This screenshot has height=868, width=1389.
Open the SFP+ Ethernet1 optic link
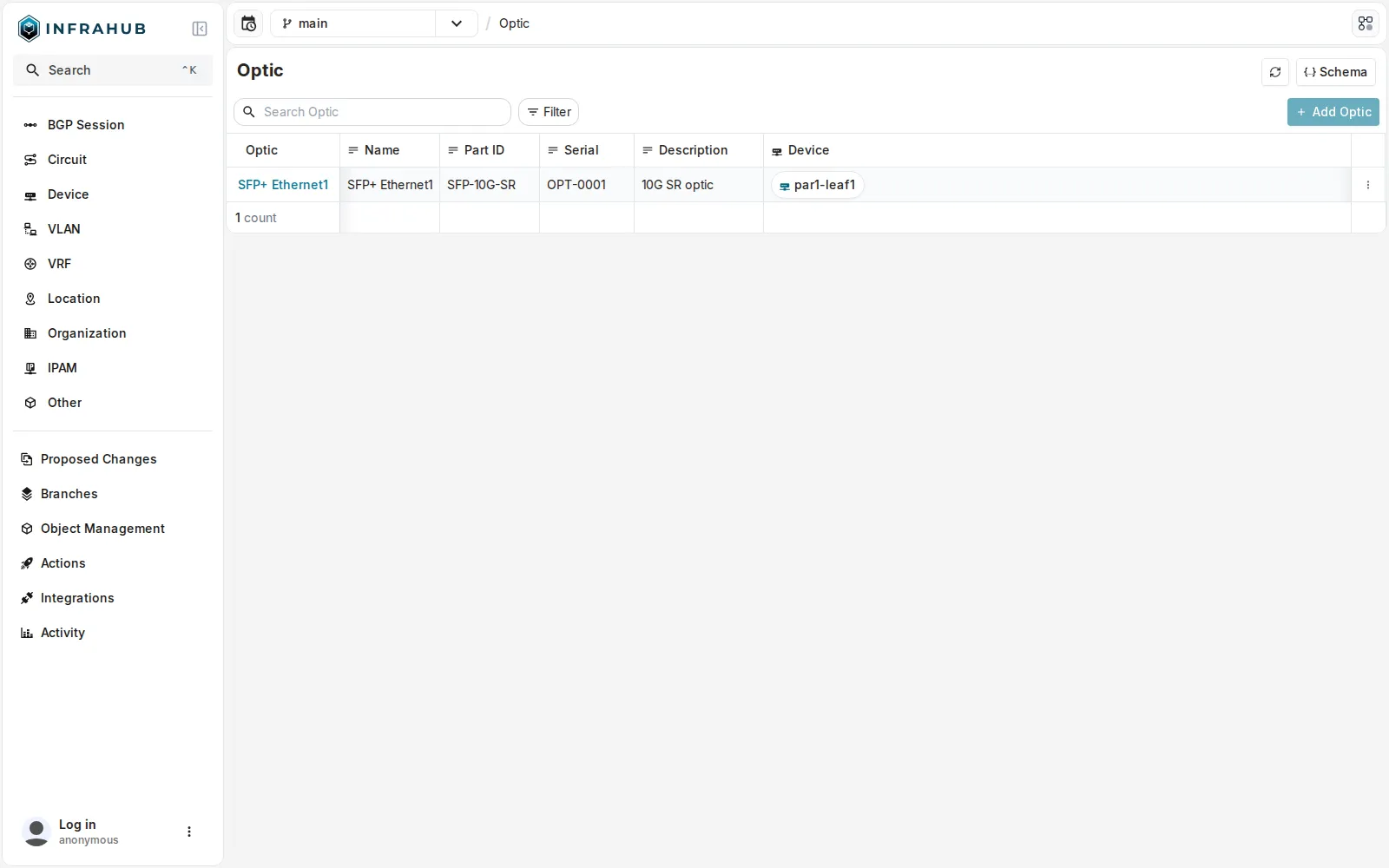click(283, 185)
